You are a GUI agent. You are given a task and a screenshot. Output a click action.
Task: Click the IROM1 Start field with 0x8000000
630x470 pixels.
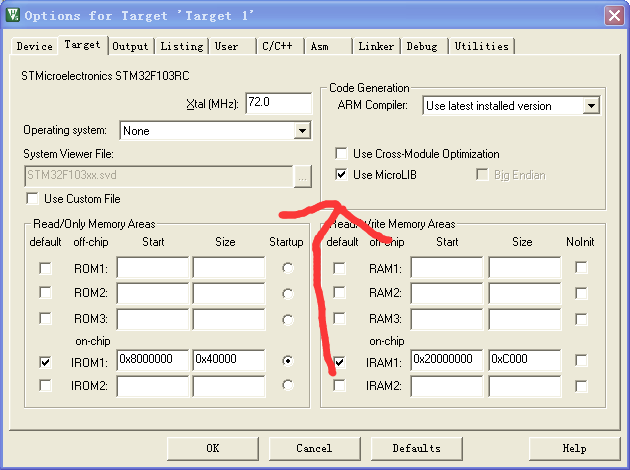pyautogui.click(x=153, y=360)
